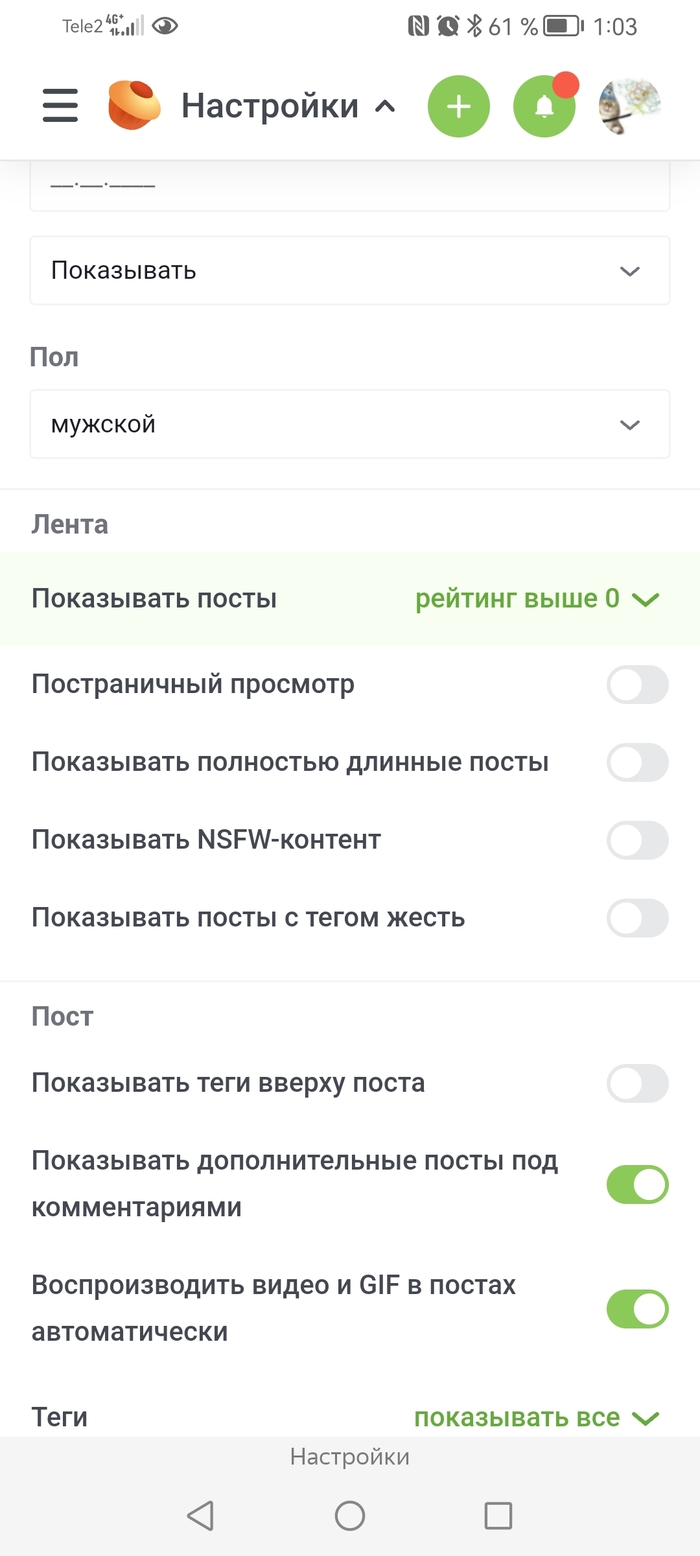
Task: Select the Лента section heading
Action: 70,523
